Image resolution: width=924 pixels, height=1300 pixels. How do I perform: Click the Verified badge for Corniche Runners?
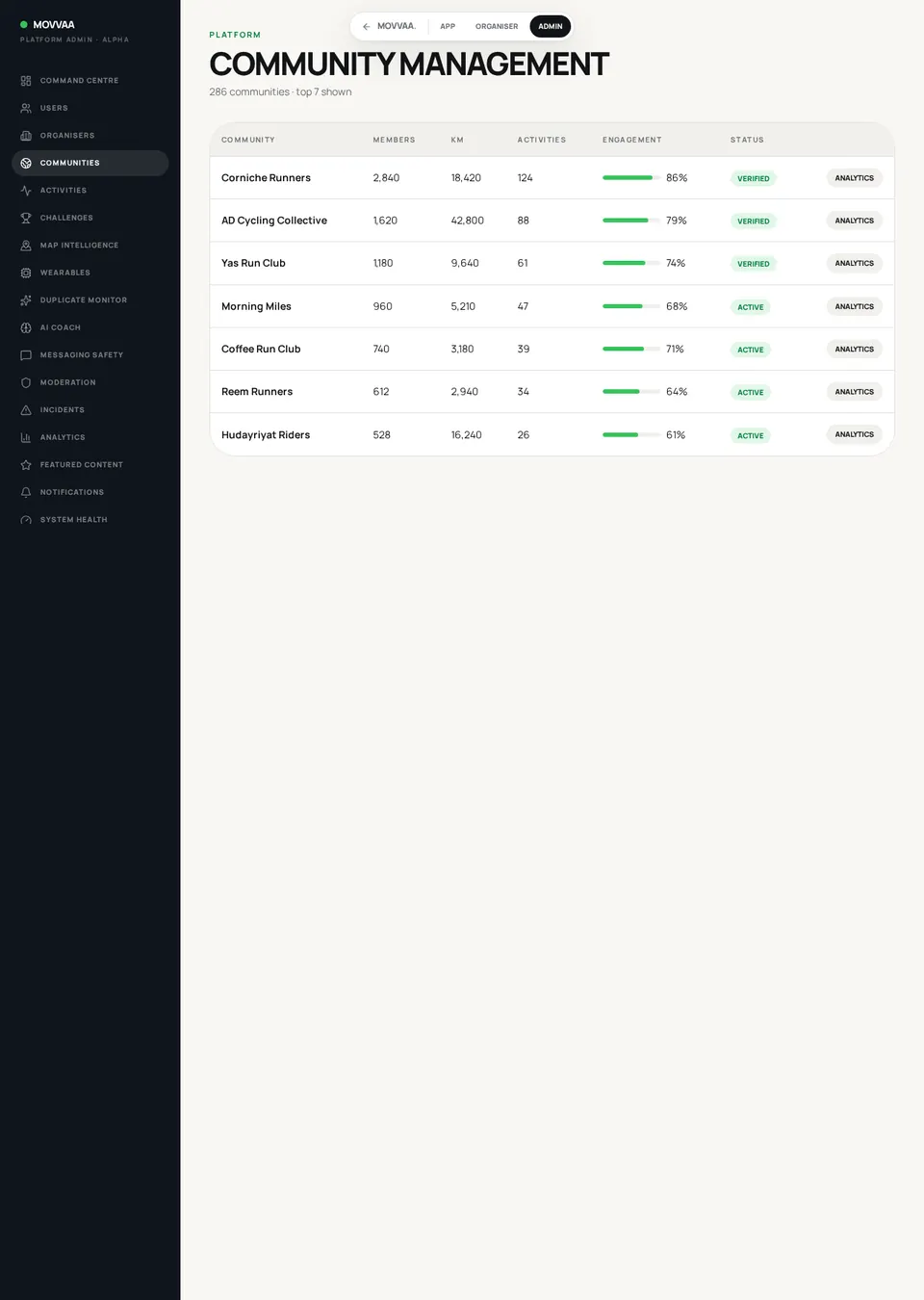tap(754, 178)
